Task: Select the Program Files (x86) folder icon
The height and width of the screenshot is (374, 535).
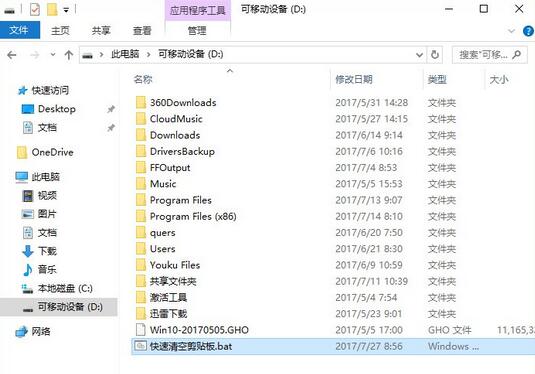Action: pyautogui.click(x=141, y=216)
